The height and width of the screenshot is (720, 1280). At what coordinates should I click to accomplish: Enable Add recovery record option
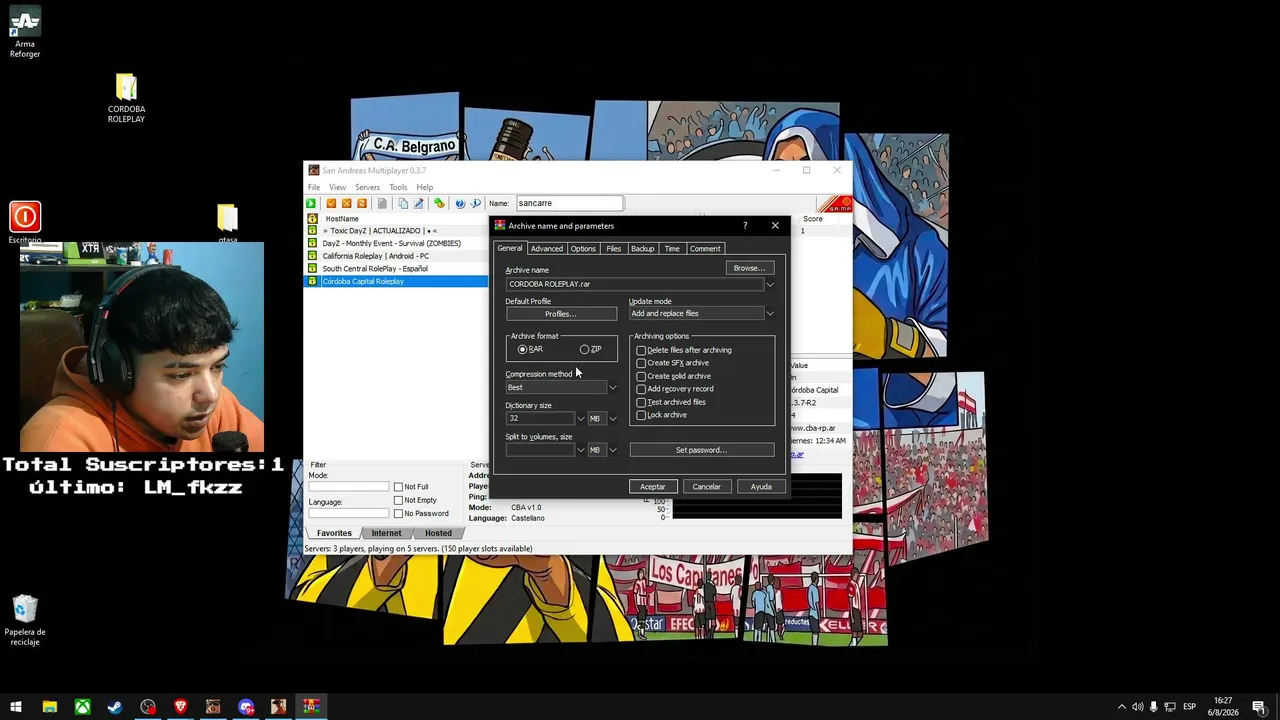click(x=675, y=390)
